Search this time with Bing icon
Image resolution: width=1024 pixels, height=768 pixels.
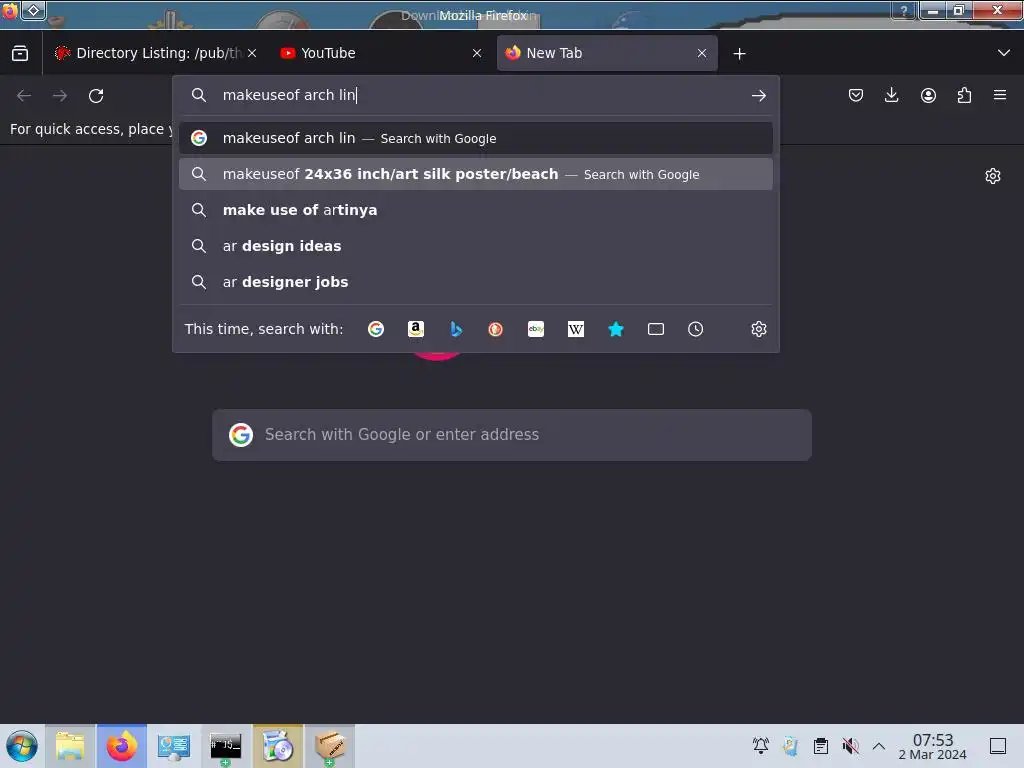coord(456,329)
